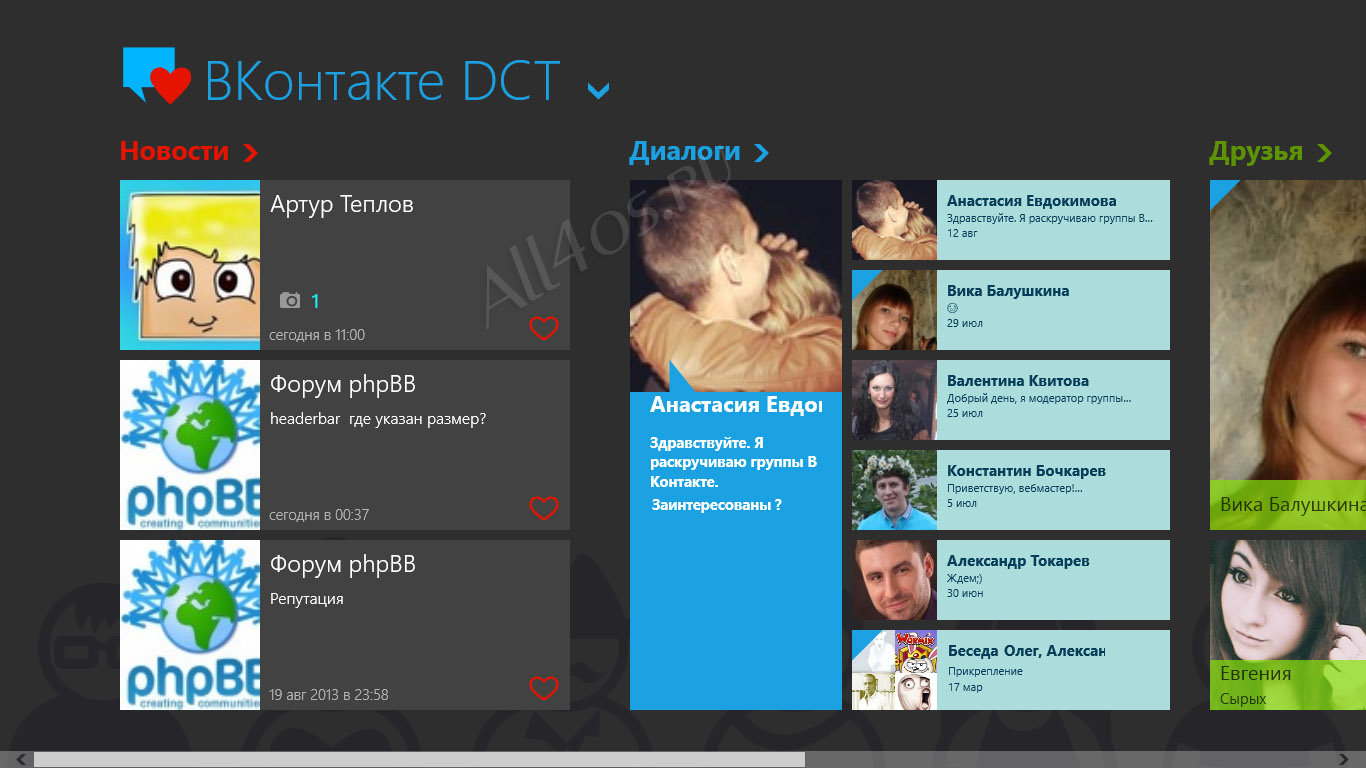Screen dimensions: 1366x768
Task: Open the large Анастасия Евдо featured dialog tile
Action: (x=736, y=445)
